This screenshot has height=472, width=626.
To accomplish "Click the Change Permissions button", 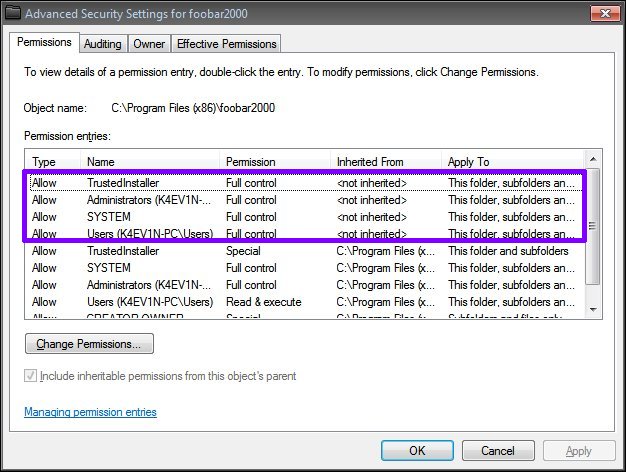I will click(x=89, y=344).
